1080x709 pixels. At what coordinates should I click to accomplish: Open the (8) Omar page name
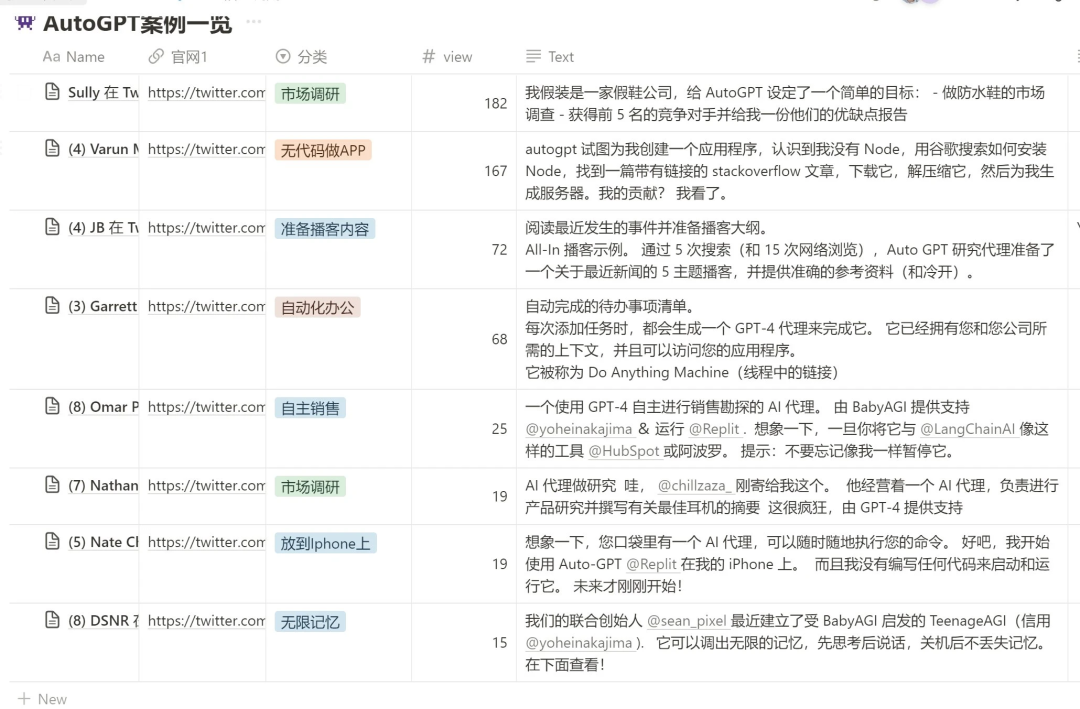103,407
